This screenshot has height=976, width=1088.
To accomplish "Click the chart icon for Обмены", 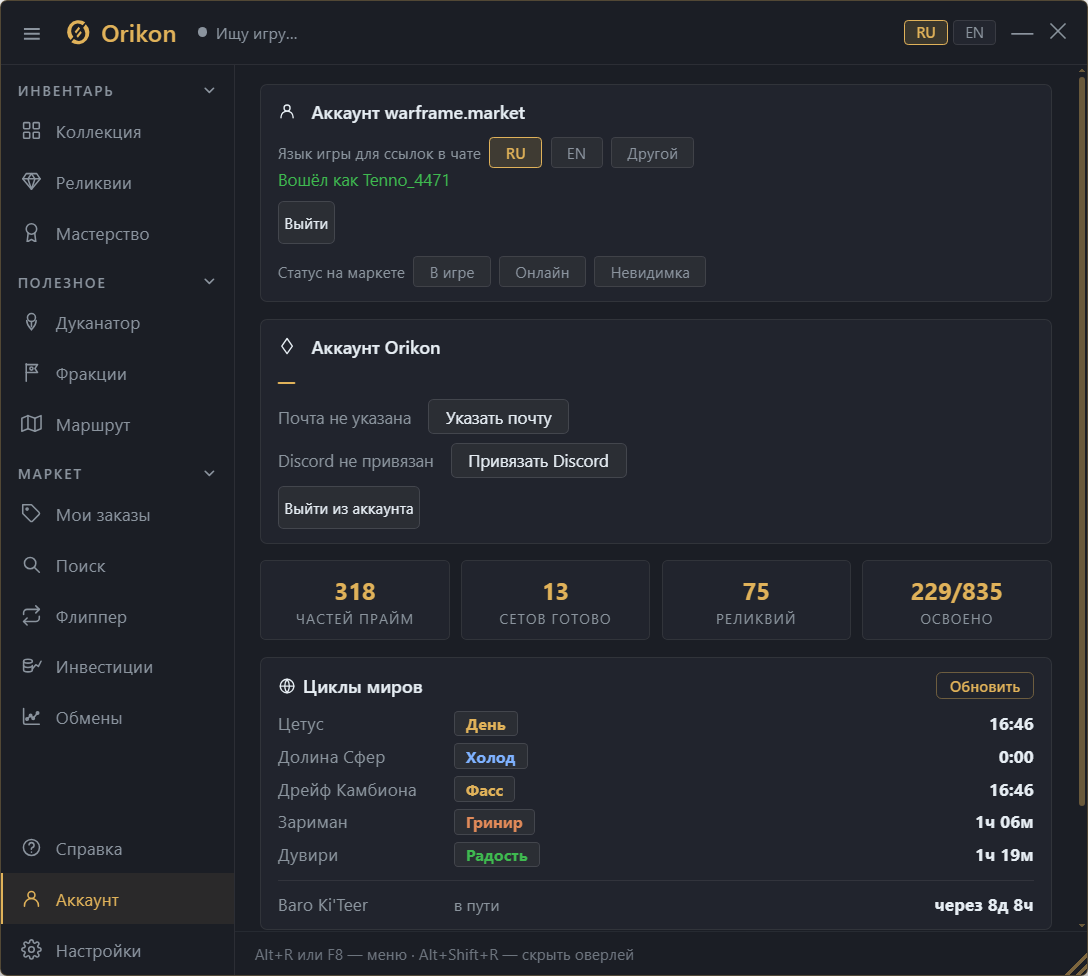I will (x=31, y=717).
